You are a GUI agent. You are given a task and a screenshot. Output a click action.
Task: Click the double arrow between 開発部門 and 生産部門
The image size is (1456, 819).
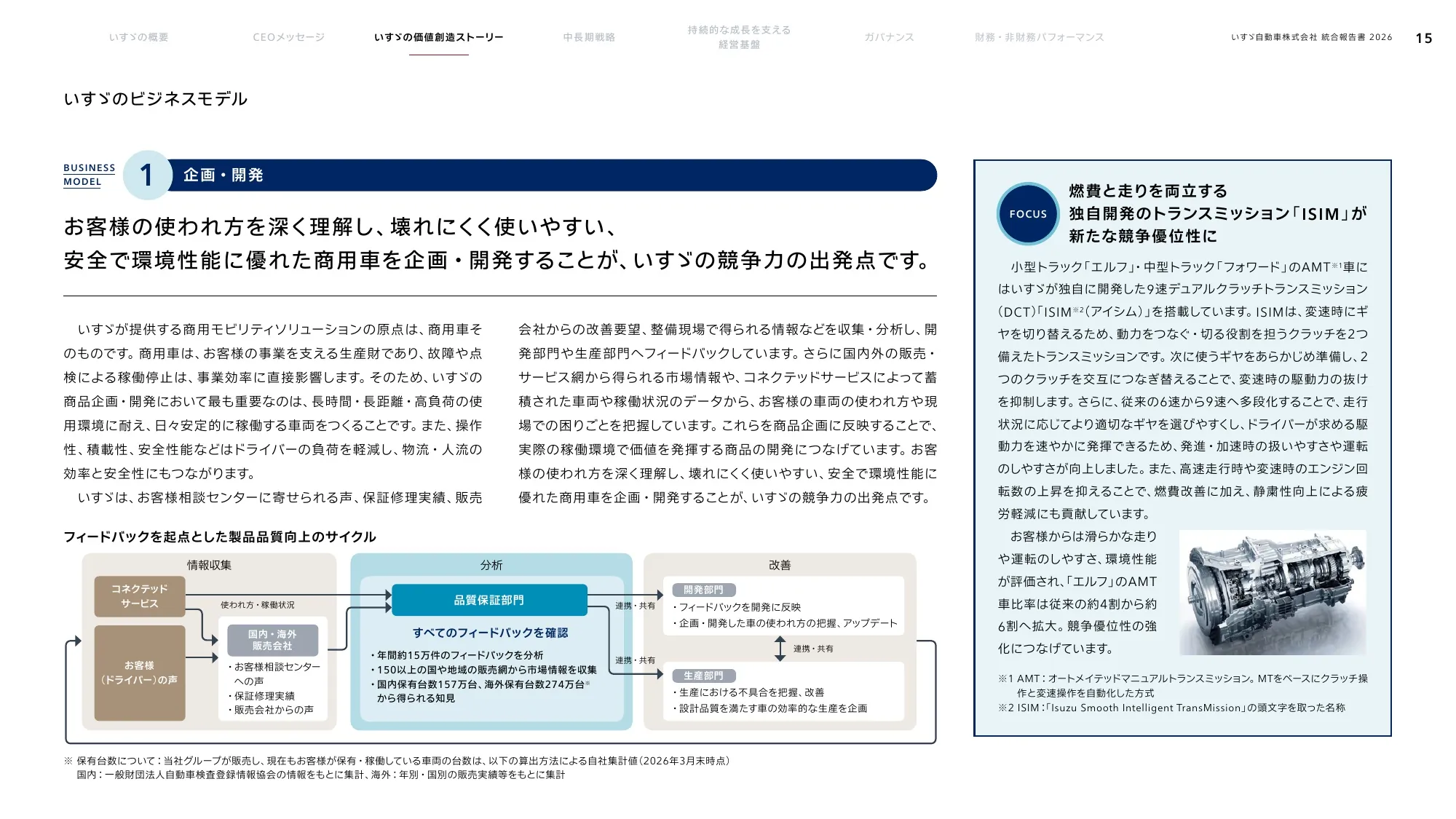(780, 648)
